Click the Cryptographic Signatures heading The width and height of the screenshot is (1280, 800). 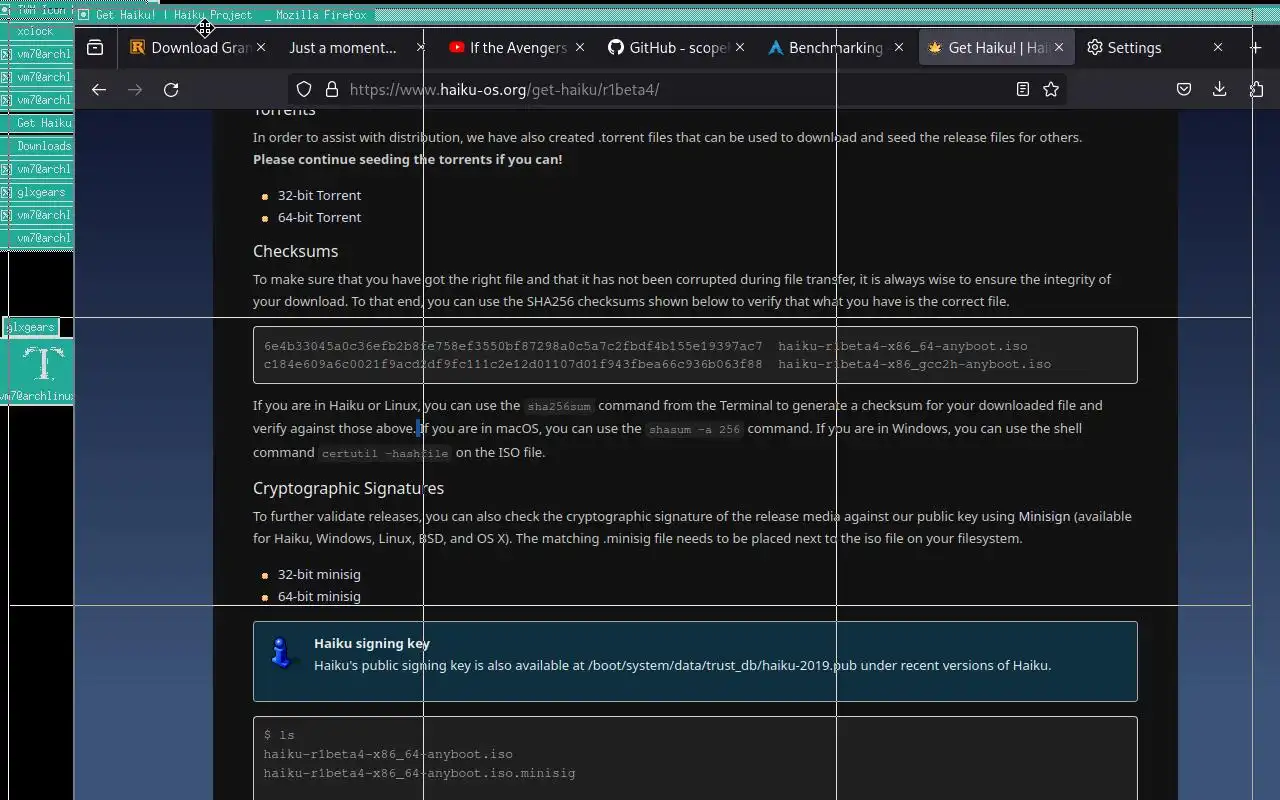(348, 488)
